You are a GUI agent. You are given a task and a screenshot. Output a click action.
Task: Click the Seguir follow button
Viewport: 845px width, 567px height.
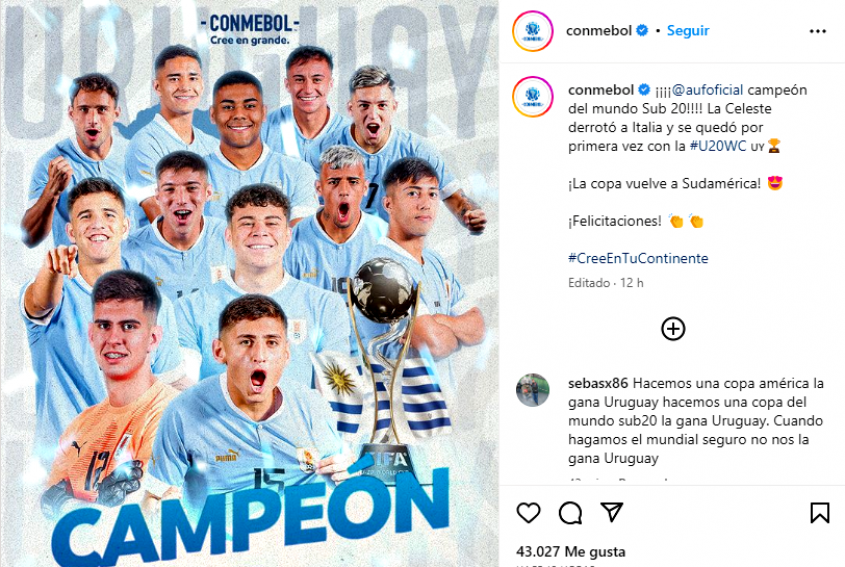[x=688, y=31]
